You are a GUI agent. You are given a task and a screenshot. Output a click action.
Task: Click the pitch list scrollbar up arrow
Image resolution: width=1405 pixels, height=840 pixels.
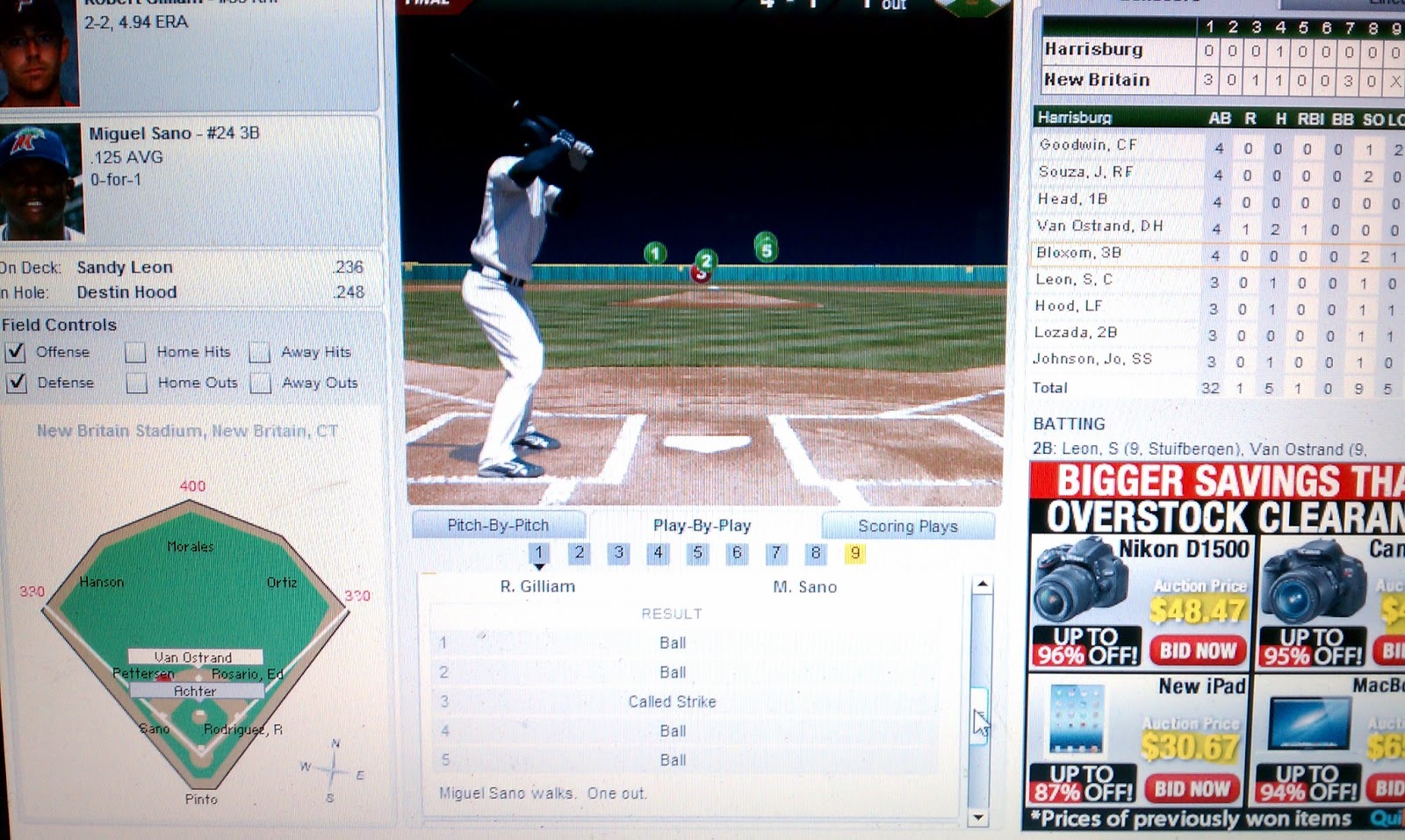pos(982,585)
